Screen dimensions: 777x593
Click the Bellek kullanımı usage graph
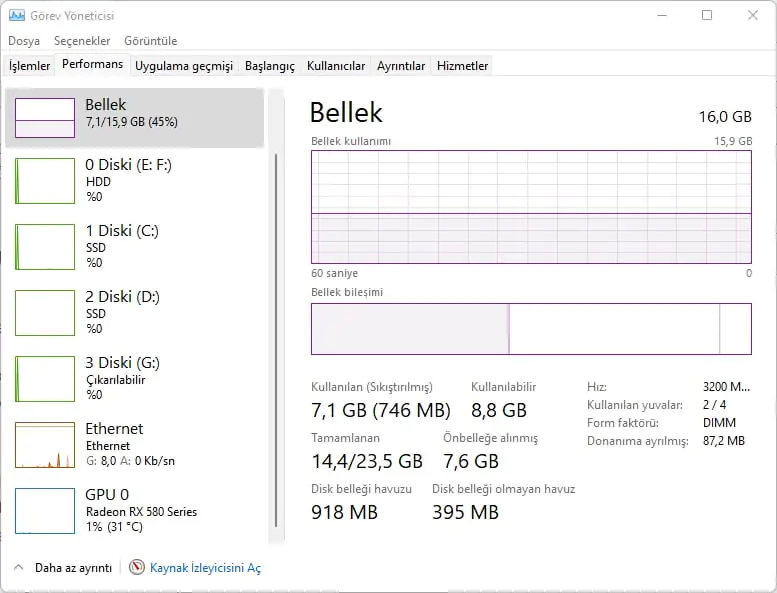[531, 207]
